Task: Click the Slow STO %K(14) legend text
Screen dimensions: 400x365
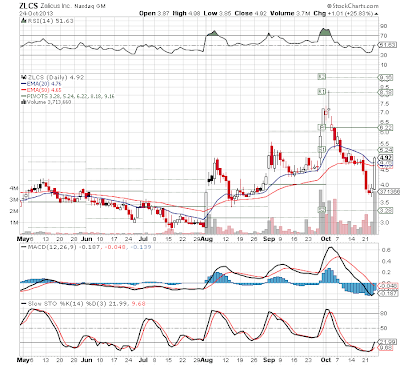Action: pos(86,304)
